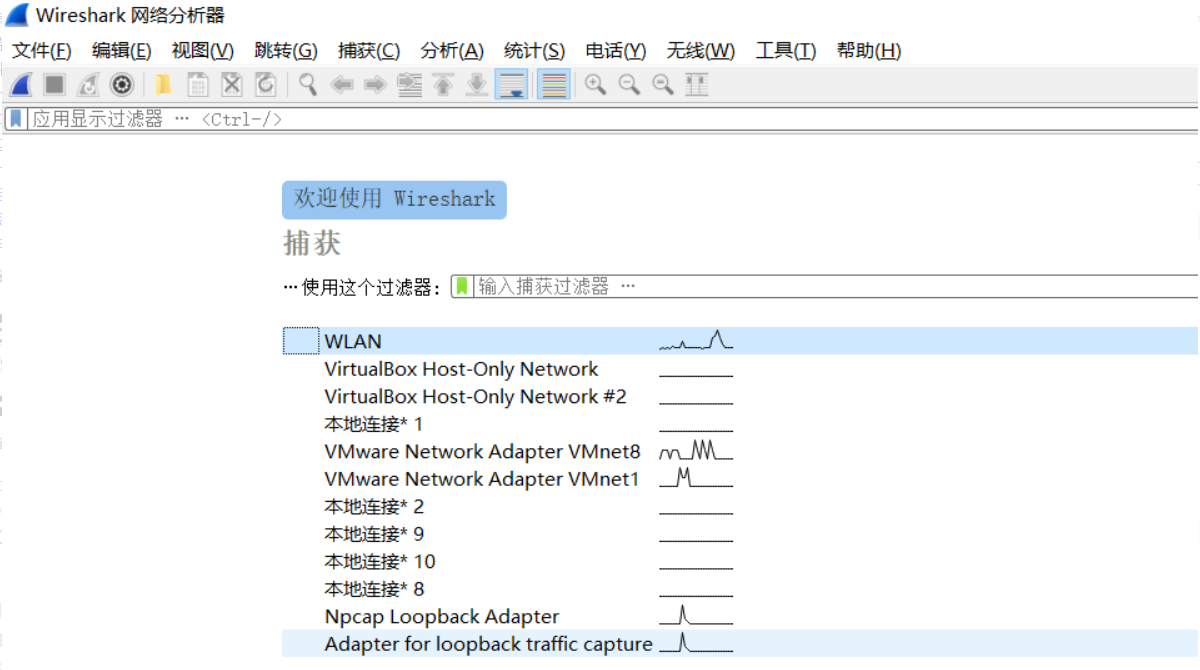
Task: Go back to previous packet arrow
Action: [x=342, y=85]
